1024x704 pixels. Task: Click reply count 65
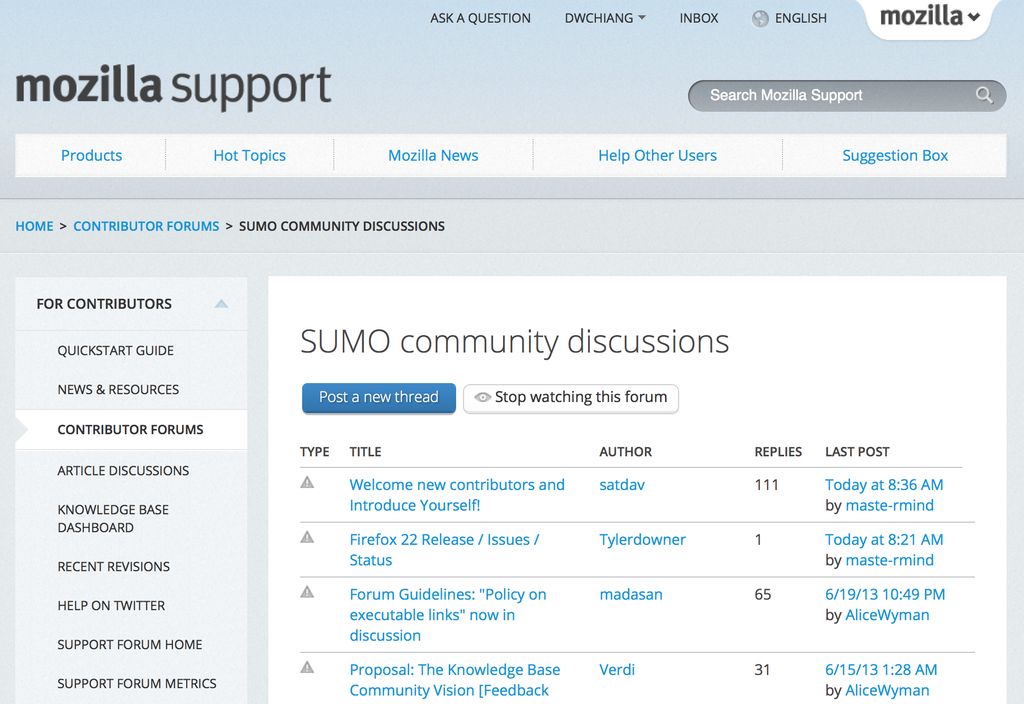[x=763, y=594]
